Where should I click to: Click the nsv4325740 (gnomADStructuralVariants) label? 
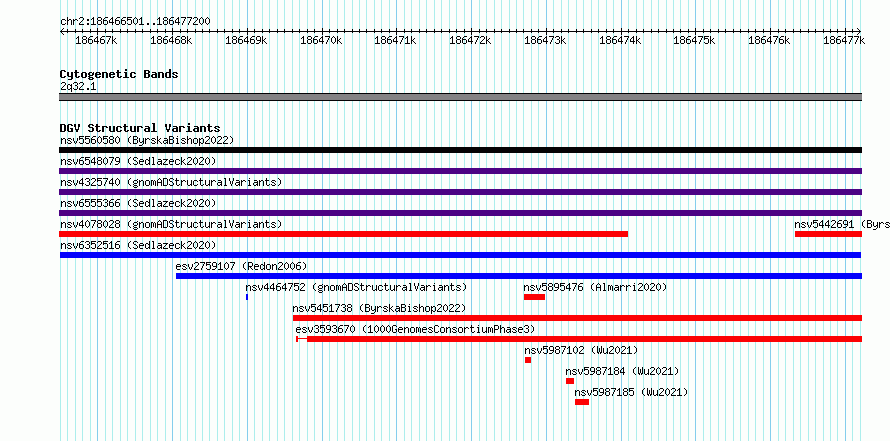[x=171, y=182]
